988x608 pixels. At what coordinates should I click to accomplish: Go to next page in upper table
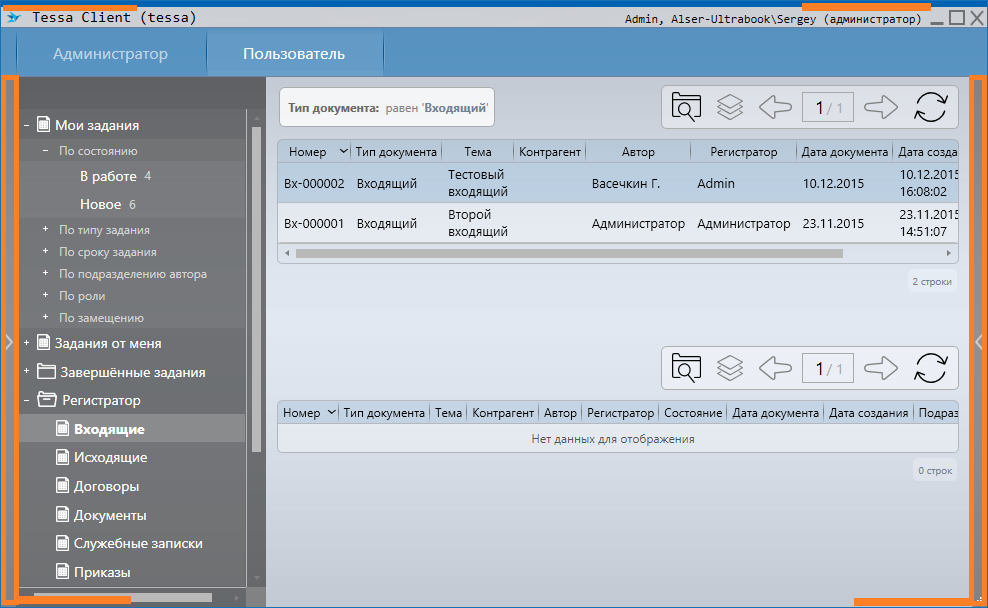[x=880, y=107]
